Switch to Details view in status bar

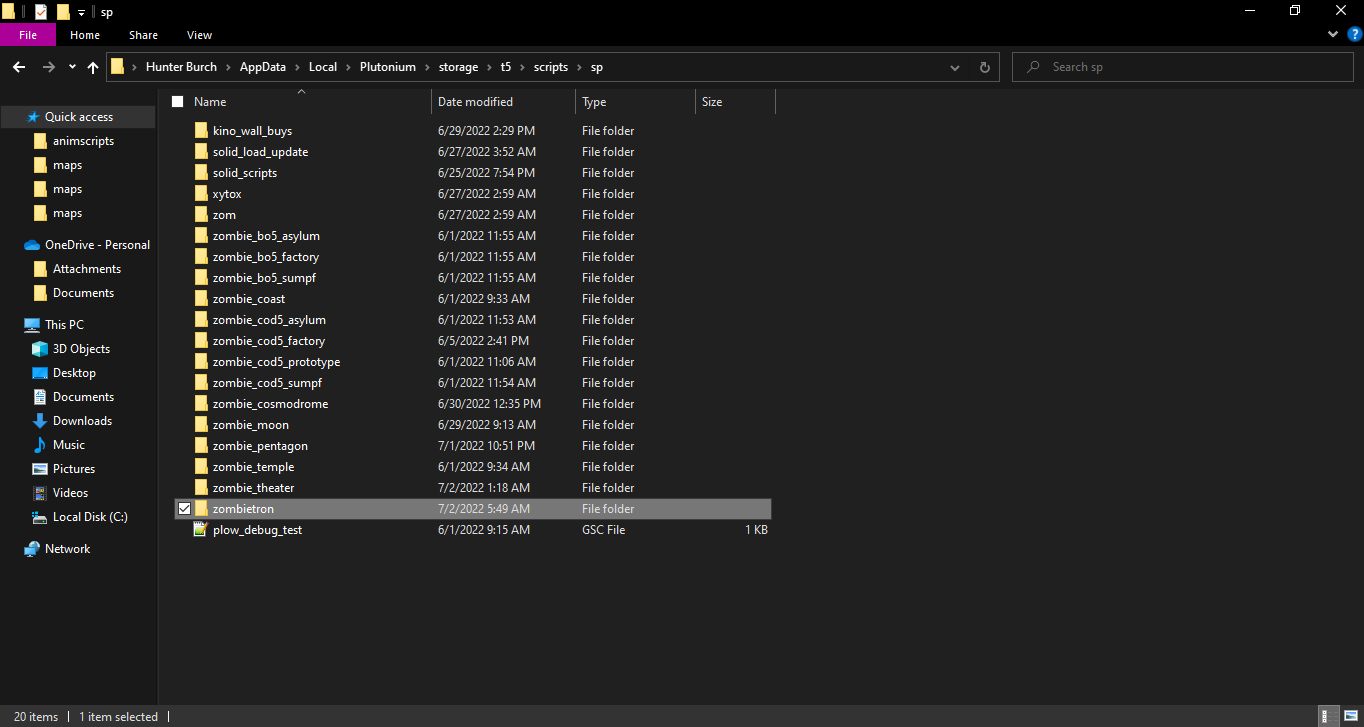click(x=1328, y=716)
